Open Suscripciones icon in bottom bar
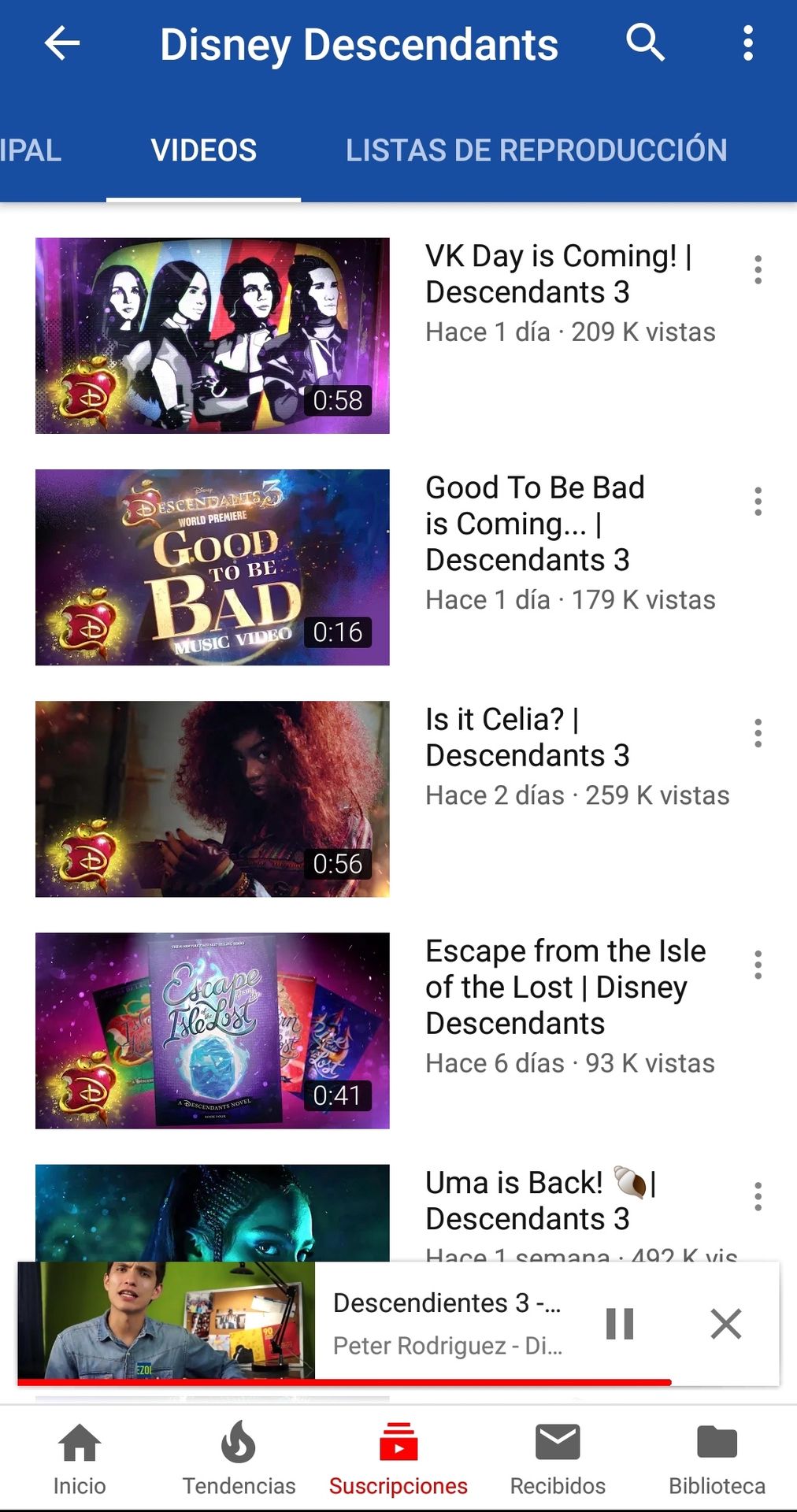 (398, 1442)
